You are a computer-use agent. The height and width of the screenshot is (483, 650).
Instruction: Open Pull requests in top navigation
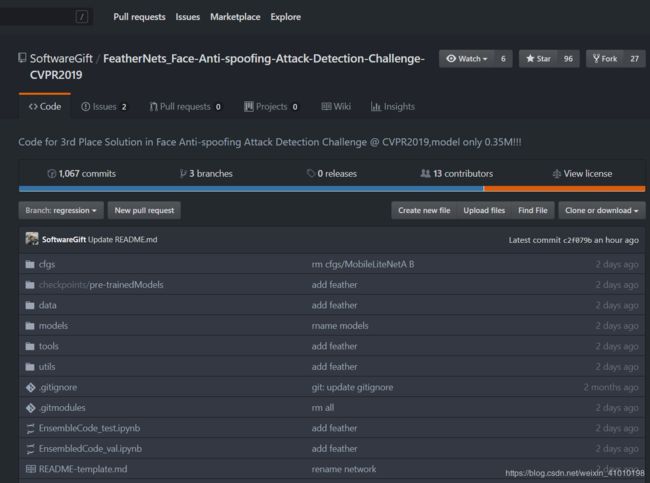point(139,17)
